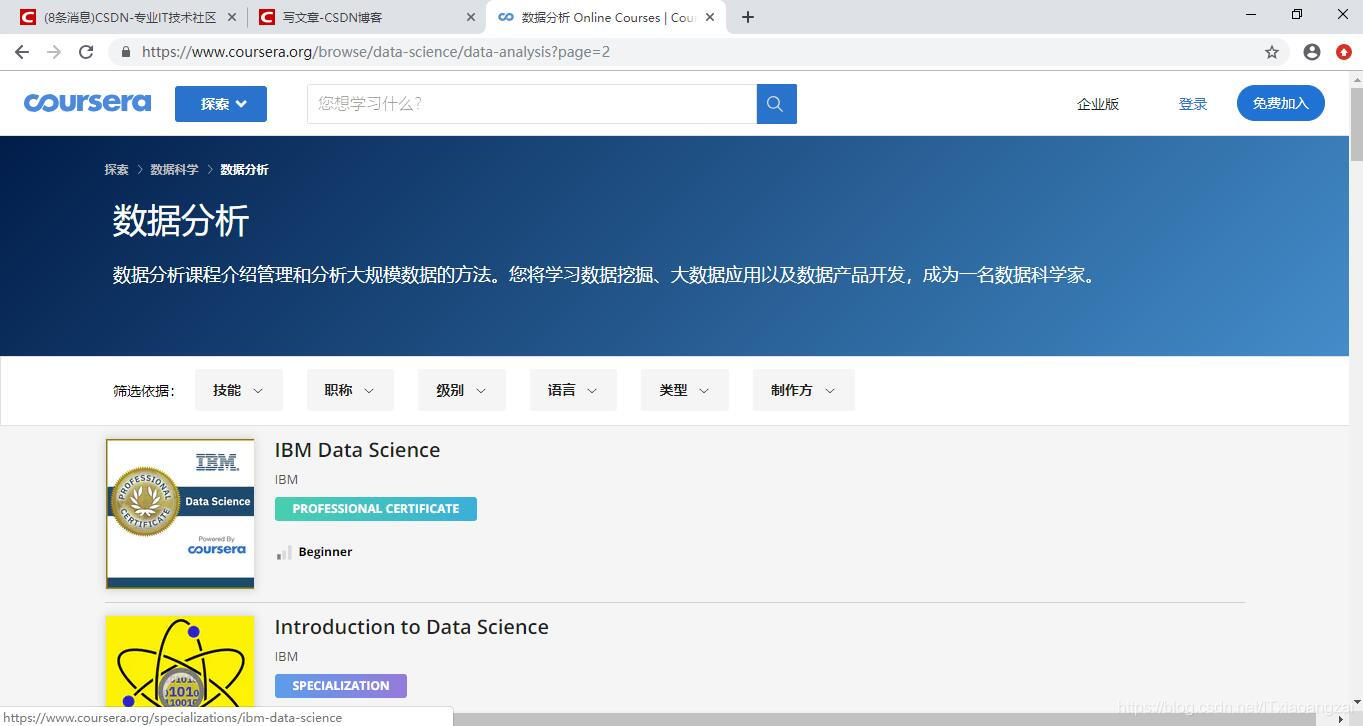View site info via the padlock icon
Viewport: 1363px width, 726px height.
[x=126, y=52]
